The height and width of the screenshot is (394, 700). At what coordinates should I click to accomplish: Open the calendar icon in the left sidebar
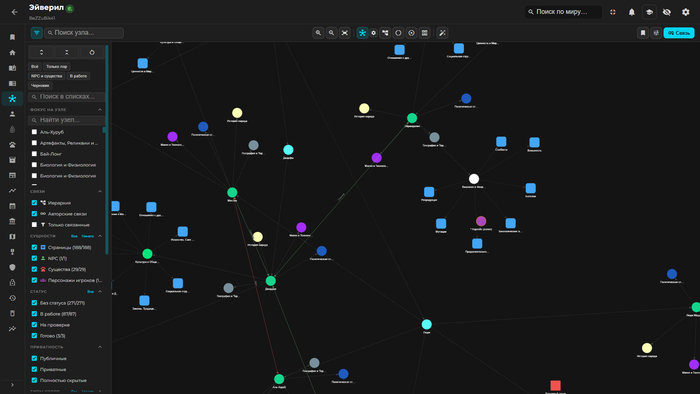coord(12,206)
